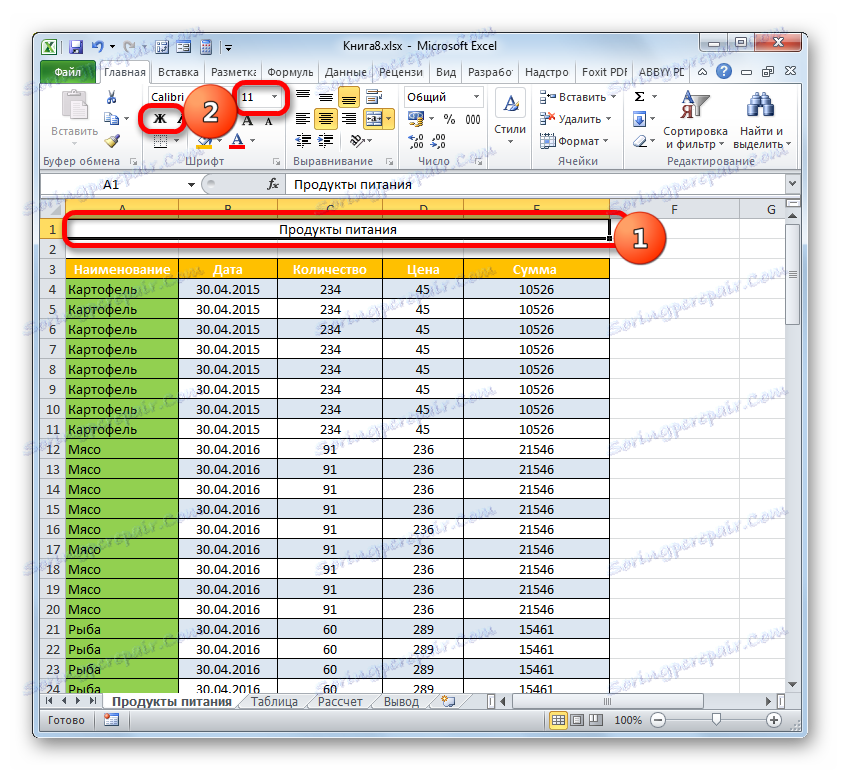841x771 pixels.
Task: Apply bold with the Ж button
Action: pos(160,119)
